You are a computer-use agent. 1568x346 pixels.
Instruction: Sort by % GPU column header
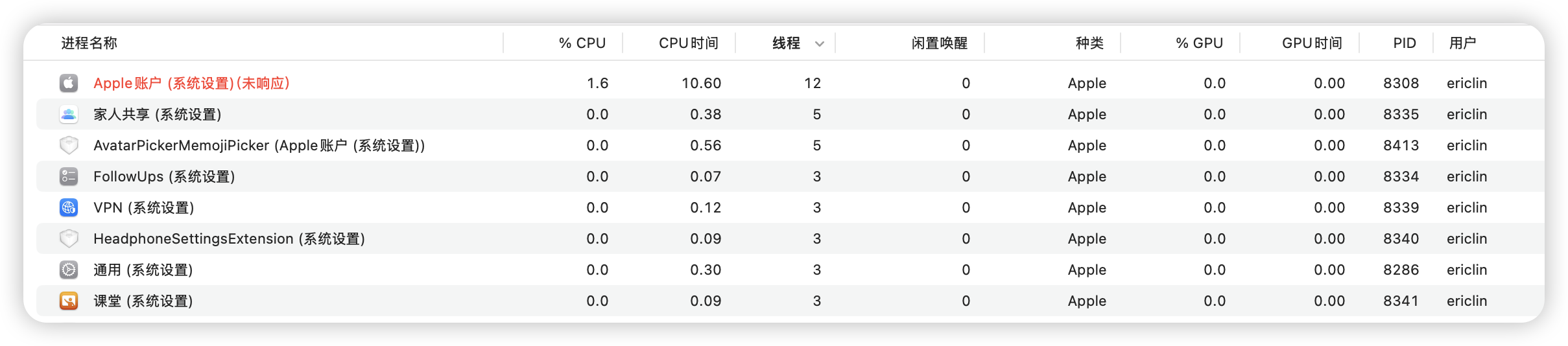click(x=1199, y=43)
